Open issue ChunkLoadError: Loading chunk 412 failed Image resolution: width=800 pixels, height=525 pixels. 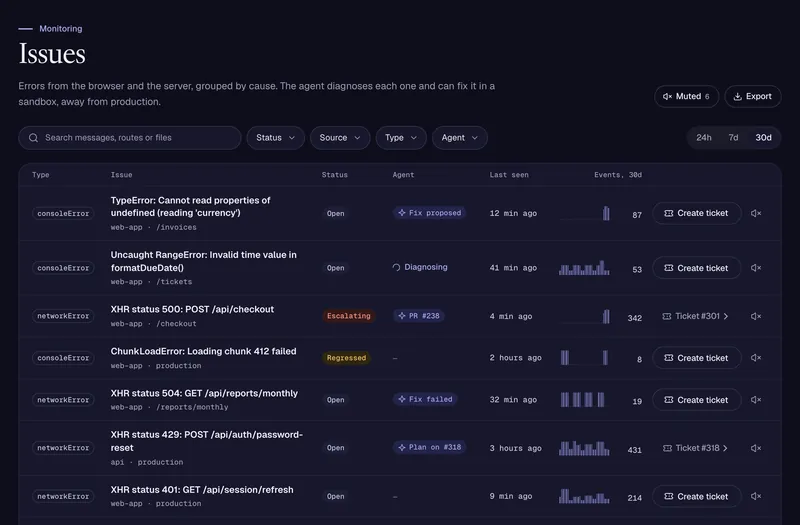[204, 351]
